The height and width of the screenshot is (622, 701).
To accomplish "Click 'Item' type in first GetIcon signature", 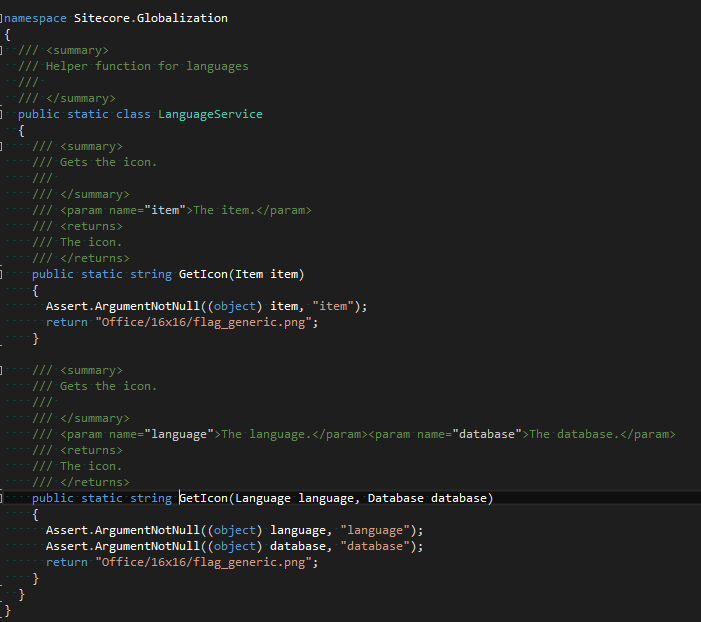I will (x=249, y=274).
